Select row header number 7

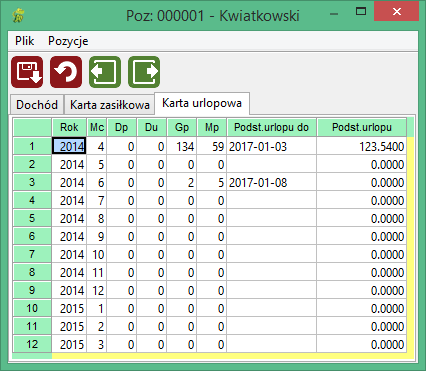point(32,254)
